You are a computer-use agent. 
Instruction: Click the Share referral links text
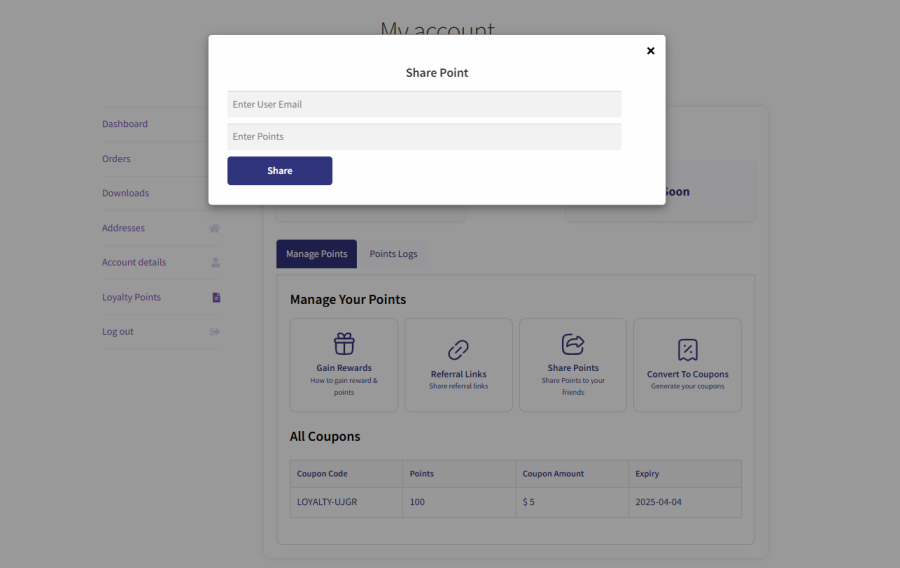click(x=458, y=386)
